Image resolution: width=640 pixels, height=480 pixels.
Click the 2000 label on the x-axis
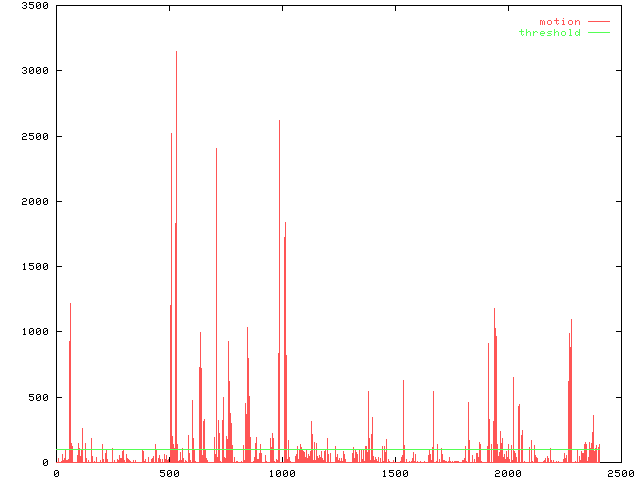[507, 473]
